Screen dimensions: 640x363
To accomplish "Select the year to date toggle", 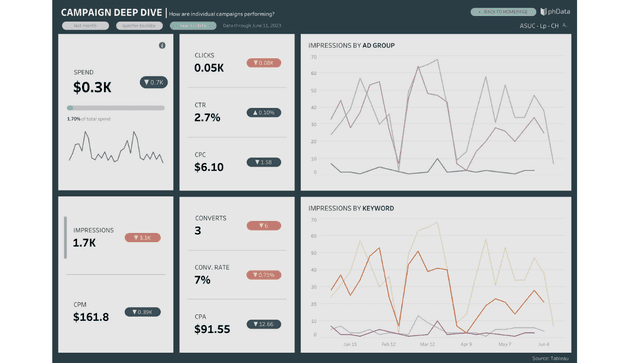I will click(193, 26).
